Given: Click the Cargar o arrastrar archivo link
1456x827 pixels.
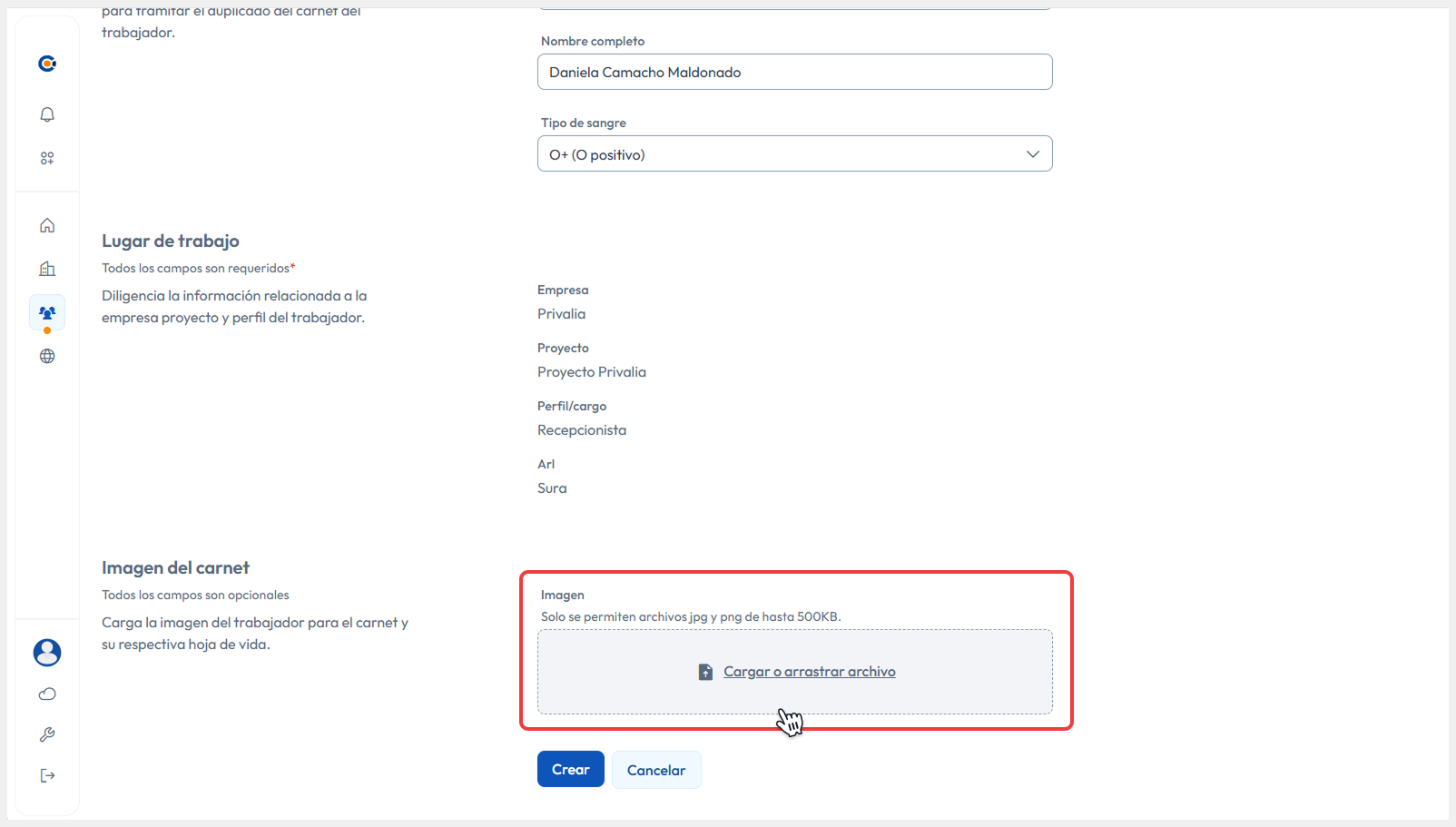Looking at the screenshot, I should [x=809, y=672].
